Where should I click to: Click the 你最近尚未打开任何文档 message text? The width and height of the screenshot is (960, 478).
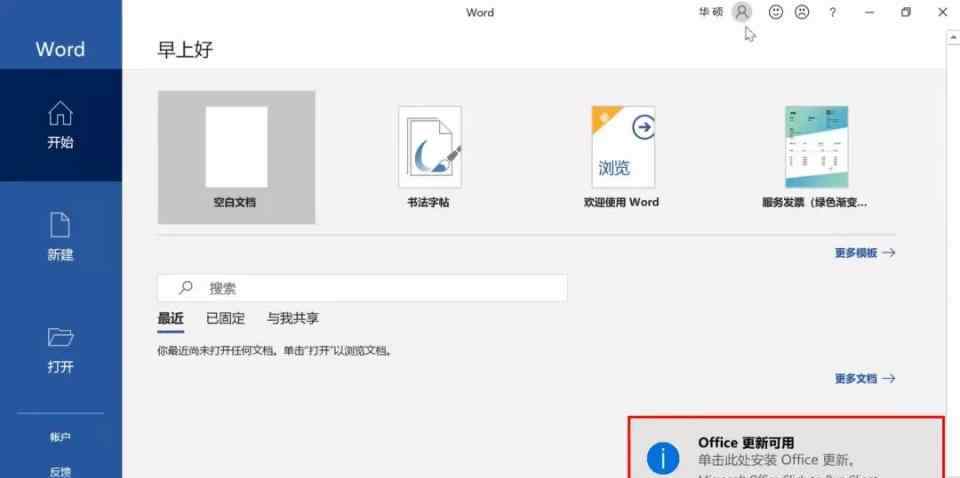coord(274,351)
